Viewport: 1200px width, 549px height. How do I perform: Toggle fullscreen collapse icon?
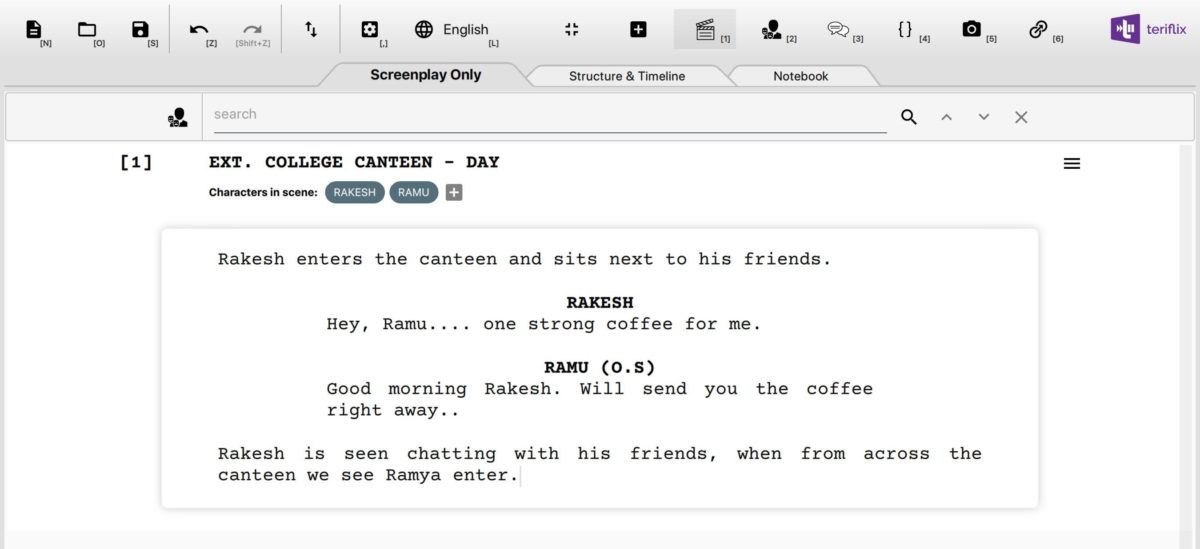[x=572, y=30]
